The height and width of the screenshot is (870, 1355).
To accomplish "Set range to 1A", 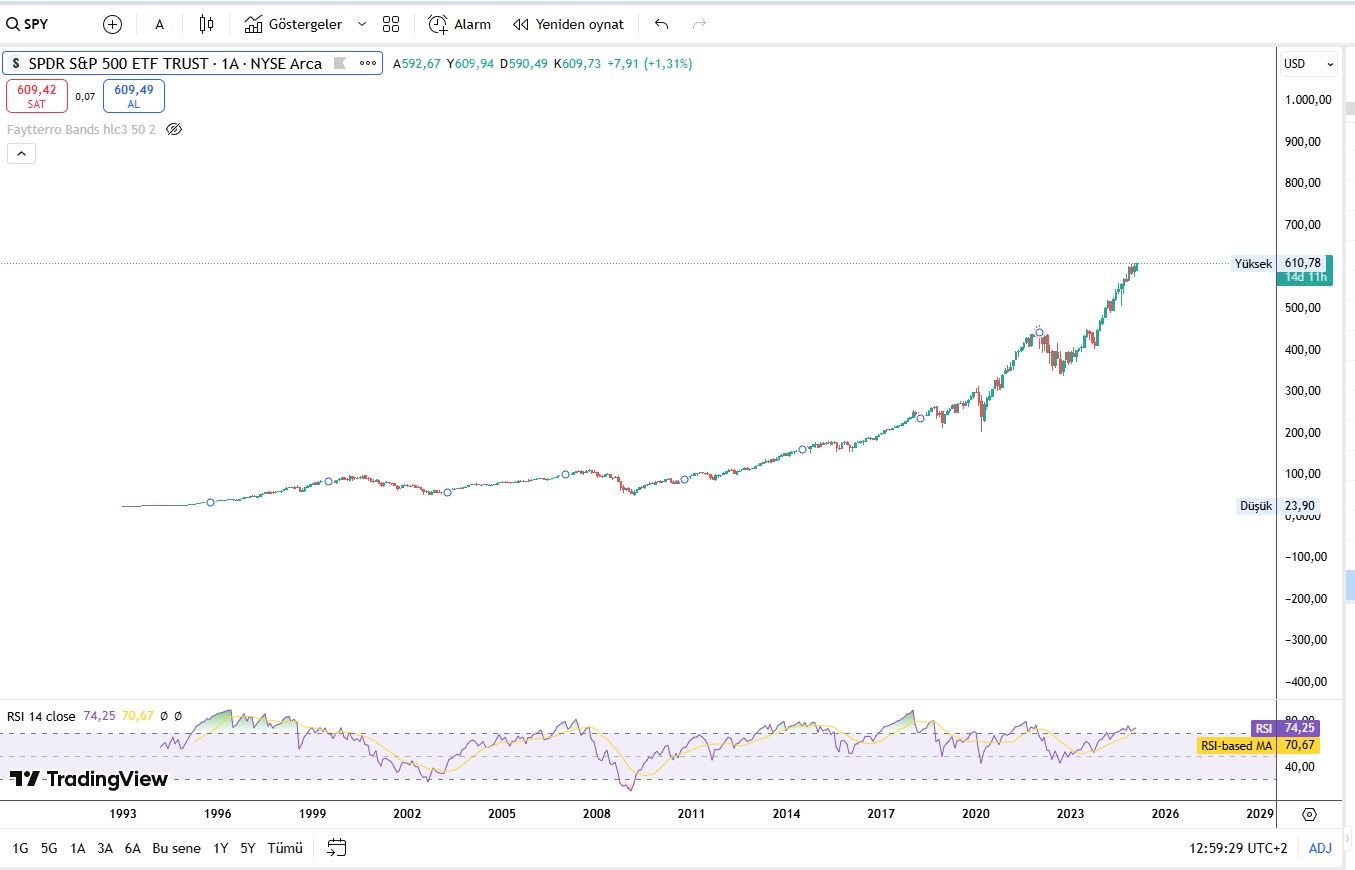I will [x=77, y=848].
